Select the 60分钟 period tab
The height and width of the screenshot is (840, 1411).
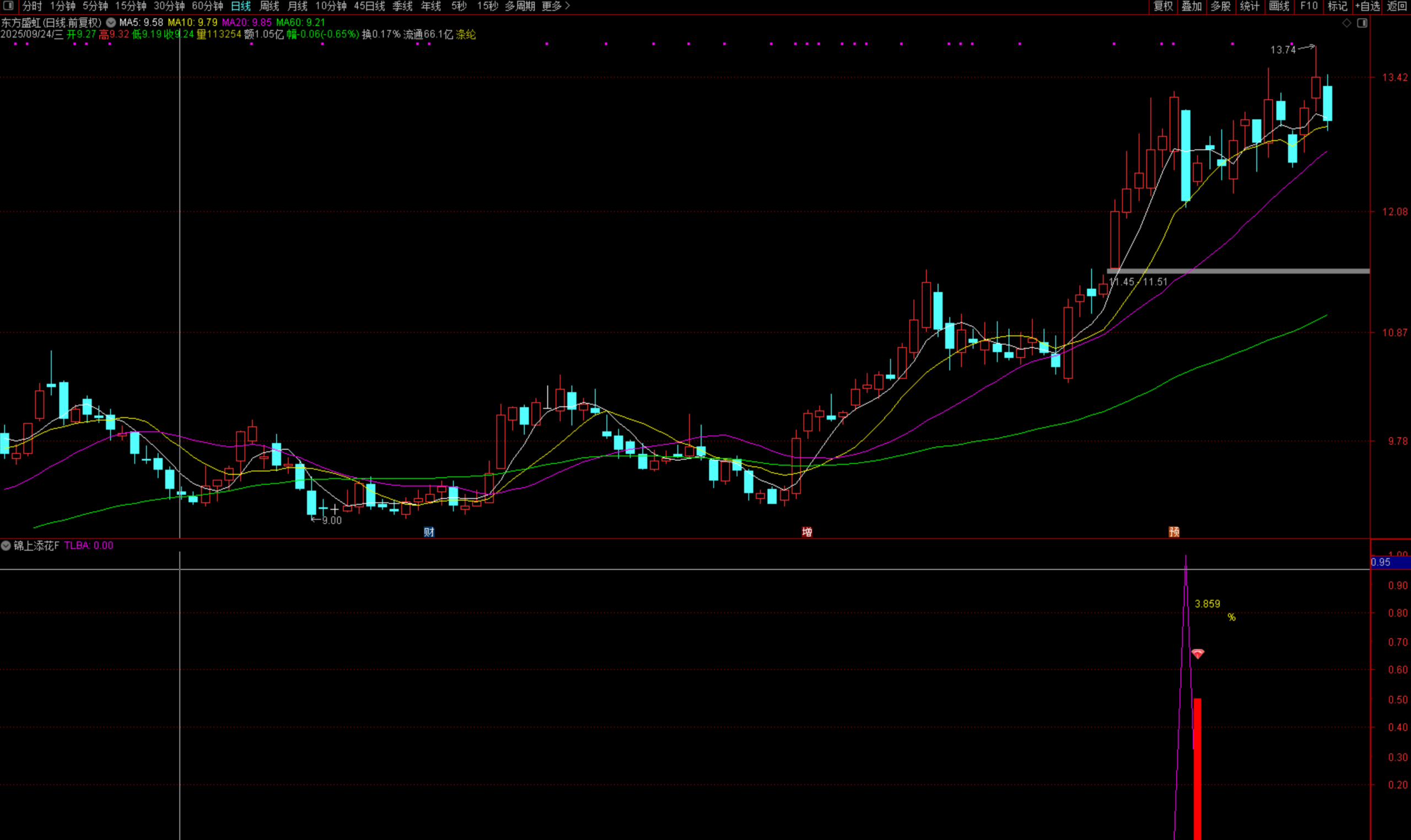pos(207,6)
